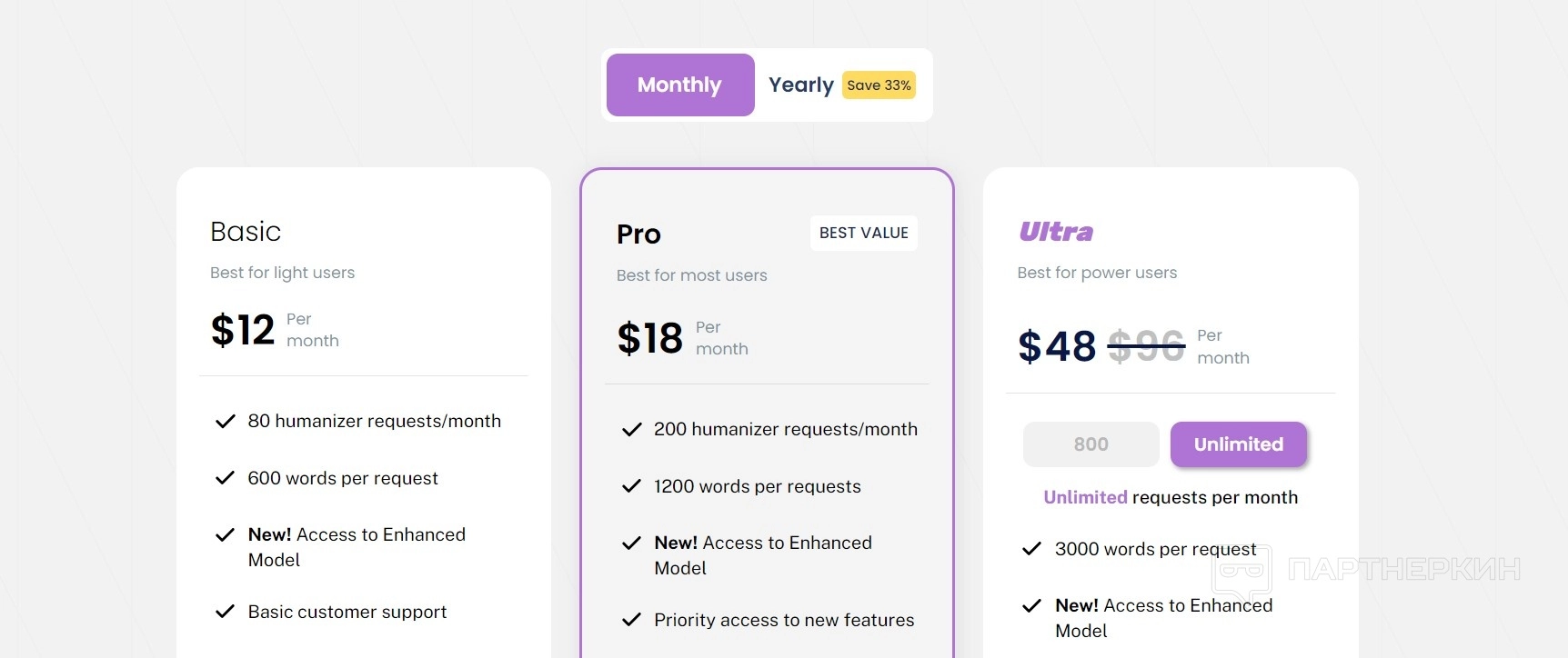Click the Basic plan title
The width and height of the screenshot is (1568, 658).
click(246, 232)
